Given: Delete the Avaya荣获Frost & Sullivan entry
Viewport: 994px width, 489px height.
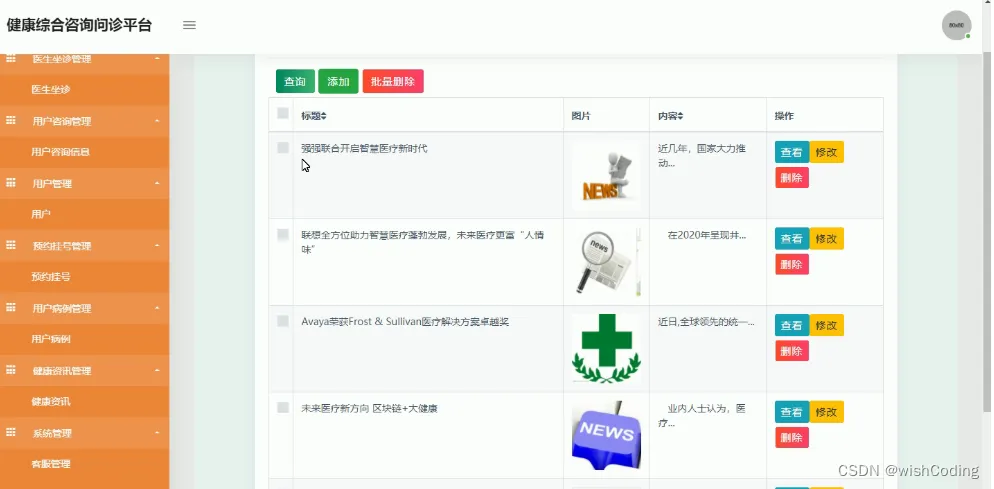Looking at the screenshot, I should point(792,351).
